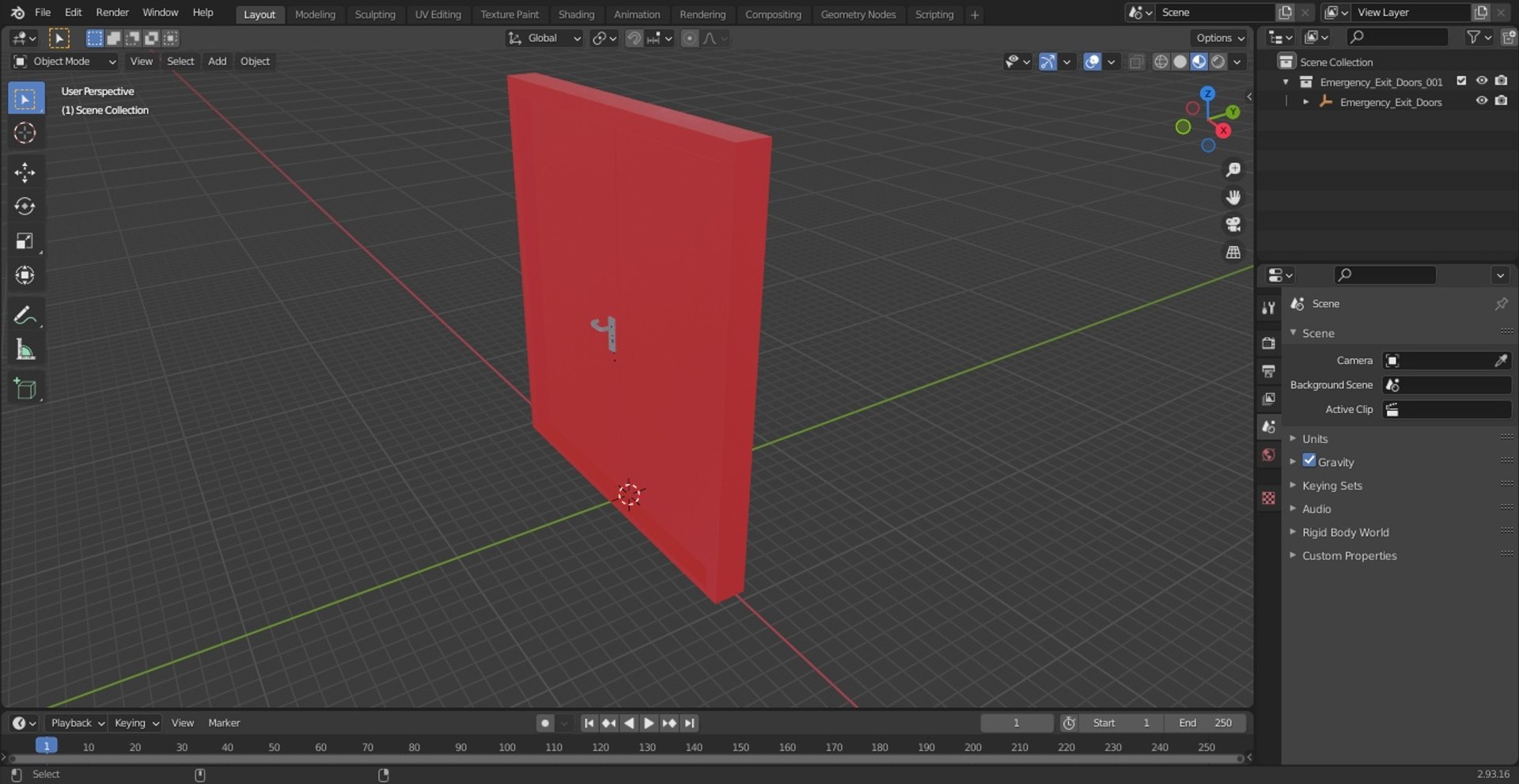Toggle viewport gizmos display
1519x784 pixels.
pos(1047,62)
